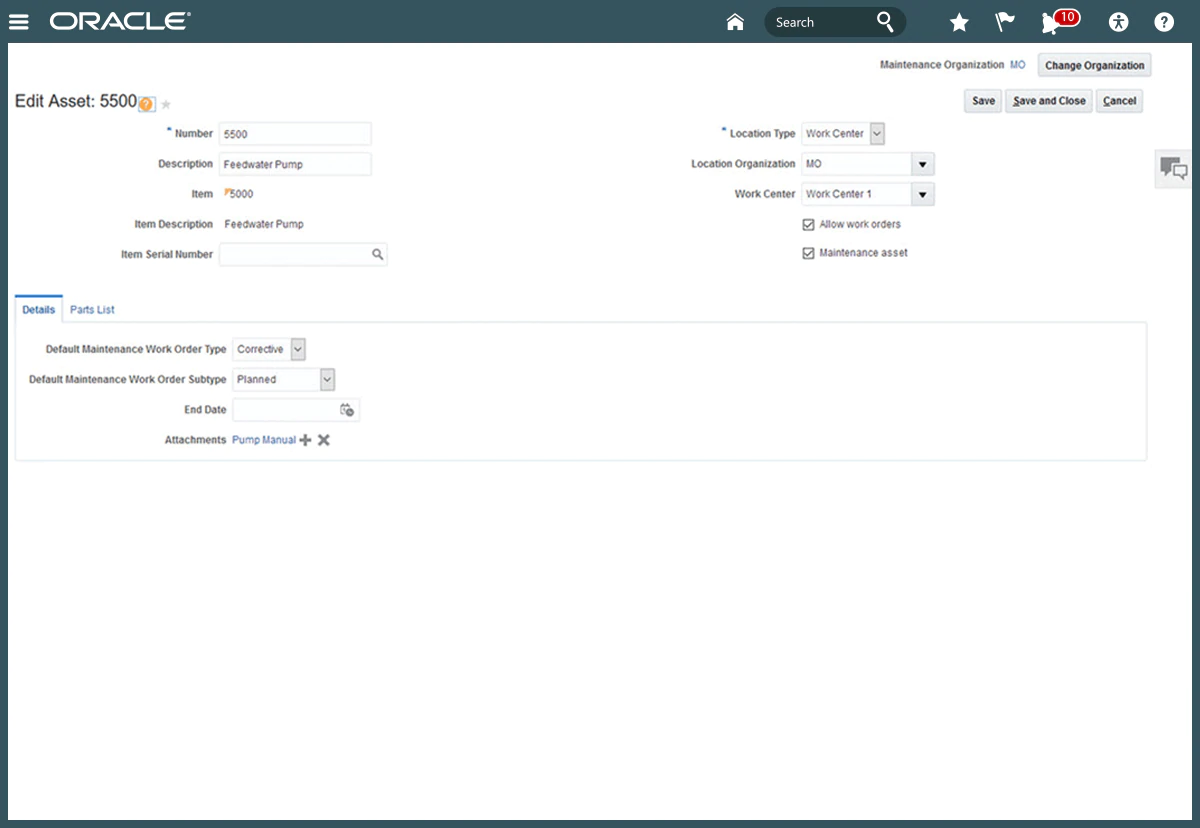Select the Details tab
This screenshot has width=1200, height=828.
[39, 310]
